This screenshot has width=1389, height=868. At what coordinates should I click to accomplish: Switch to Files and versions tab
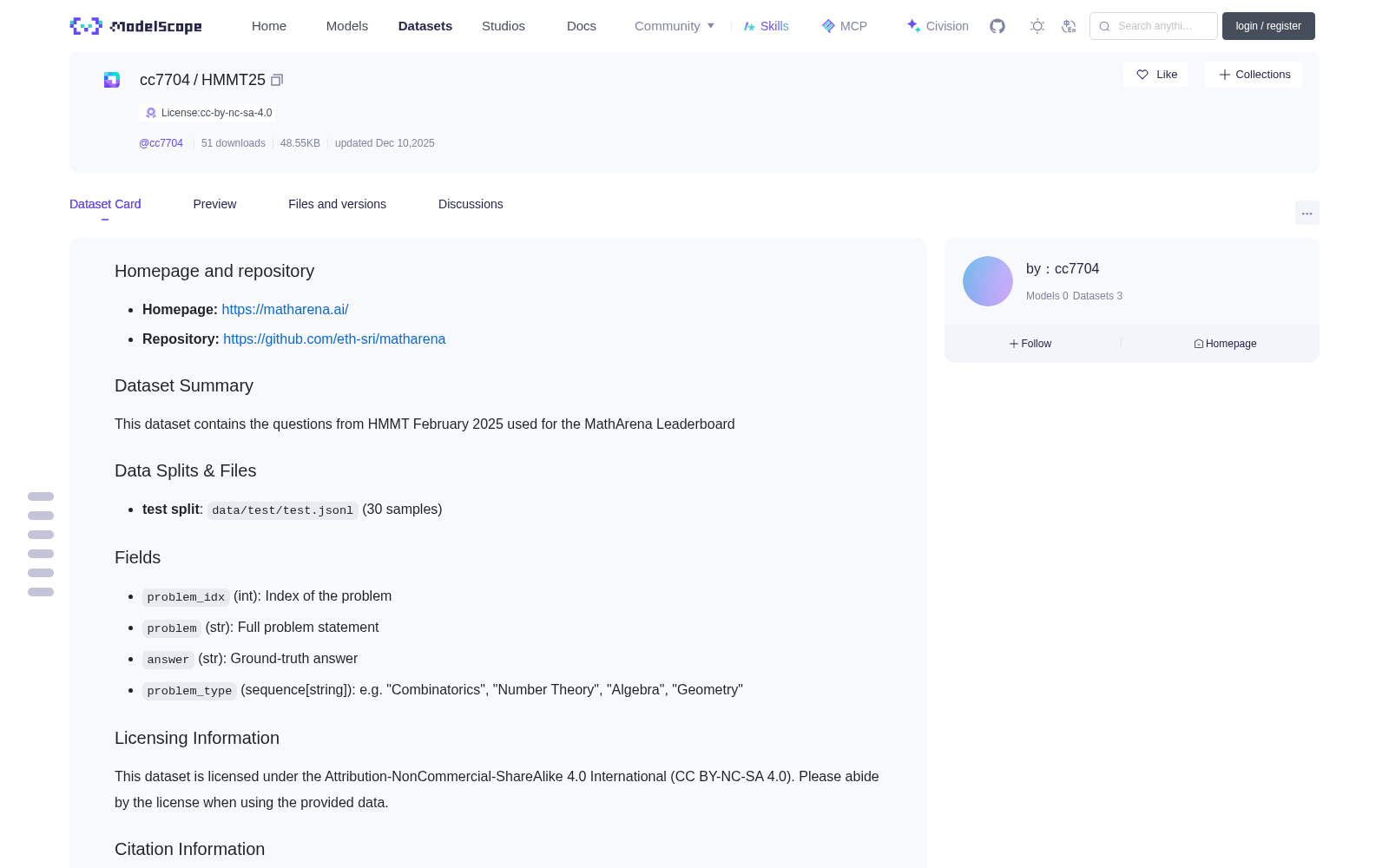(x=337, y=204)
